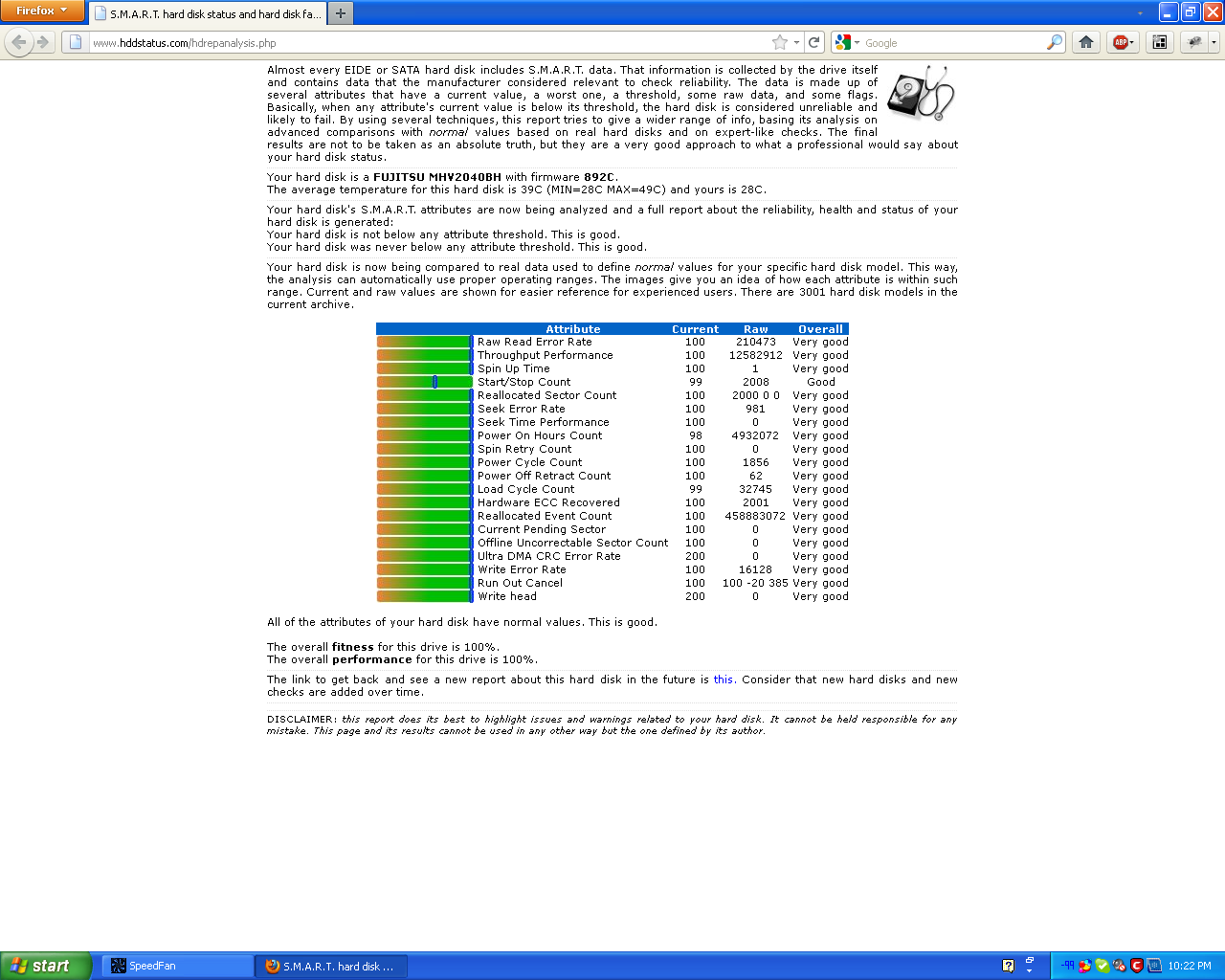Open the Firefox application menu
The width and height of the screenshot is (1225, 980).
click(42, 11)
